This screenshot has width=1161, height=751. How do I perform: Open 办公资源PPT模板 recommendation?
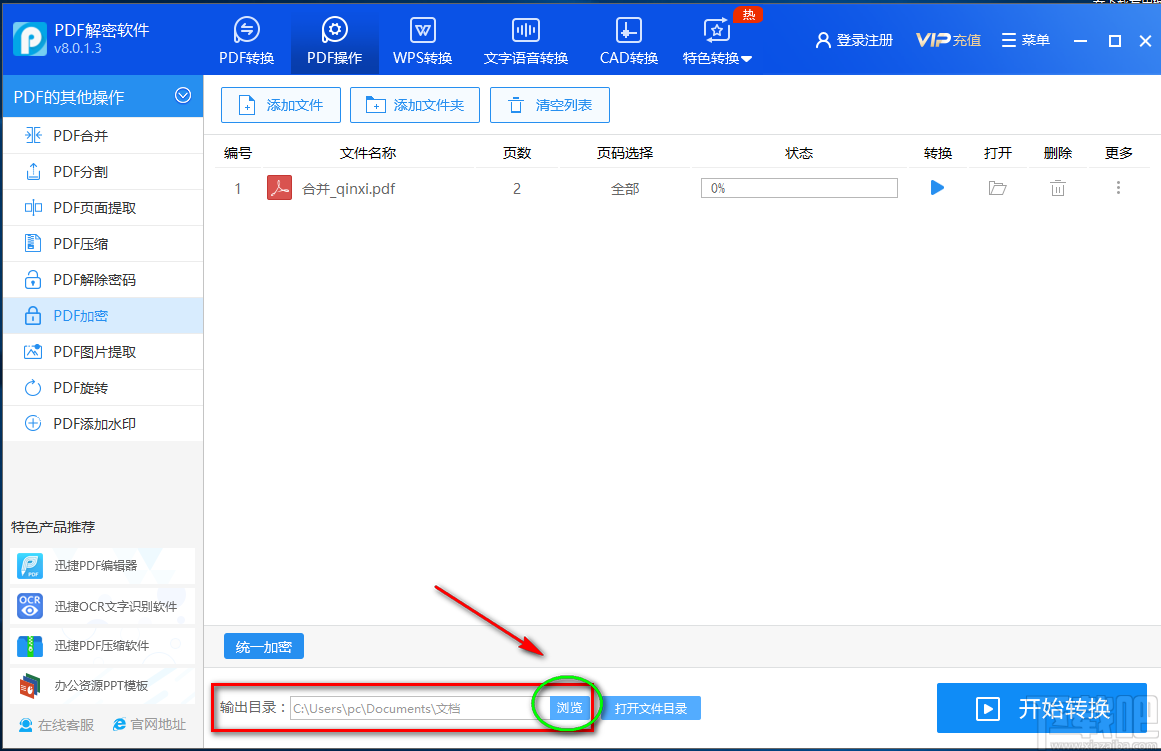pyautogui.click(x=102, y=686)
